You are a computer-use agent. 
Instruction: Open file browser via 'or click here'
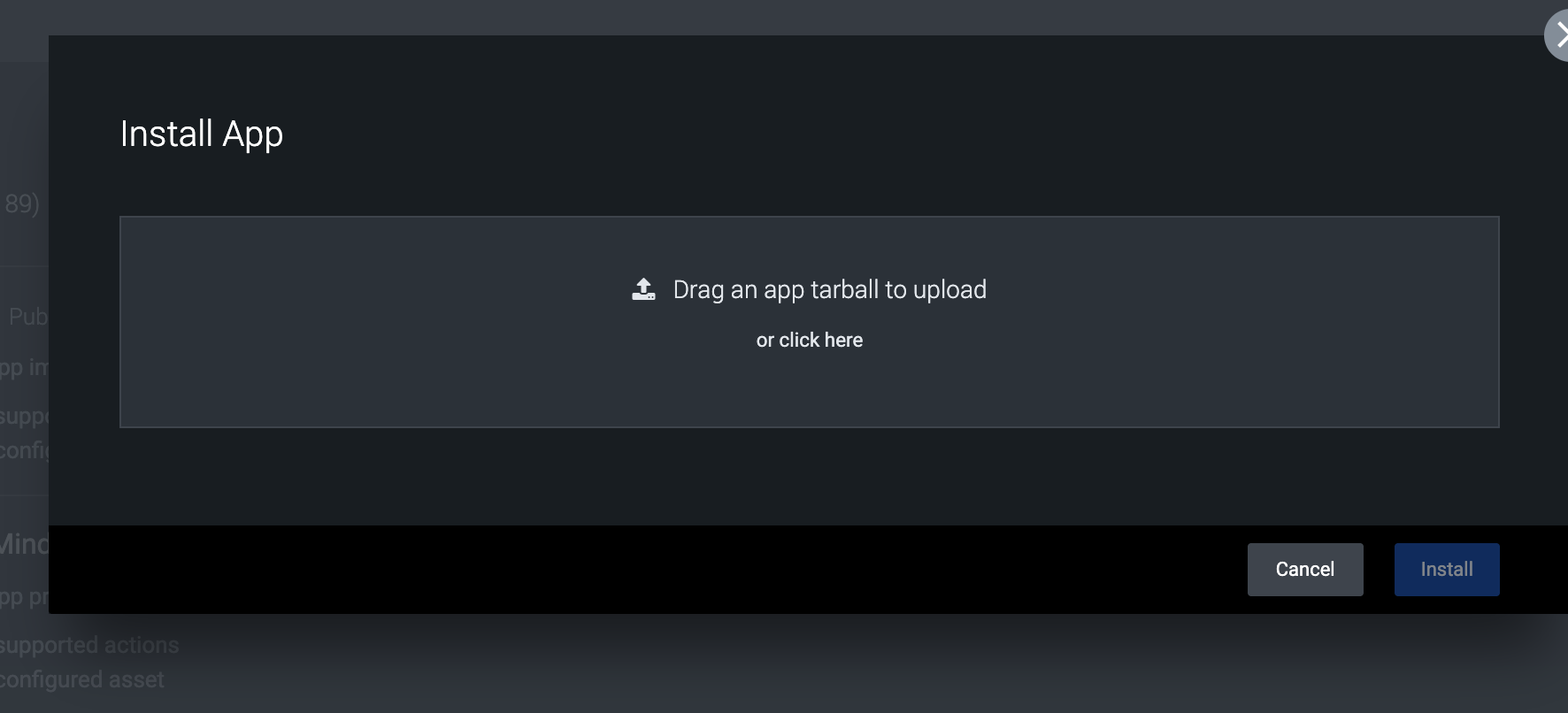[810, 340]
